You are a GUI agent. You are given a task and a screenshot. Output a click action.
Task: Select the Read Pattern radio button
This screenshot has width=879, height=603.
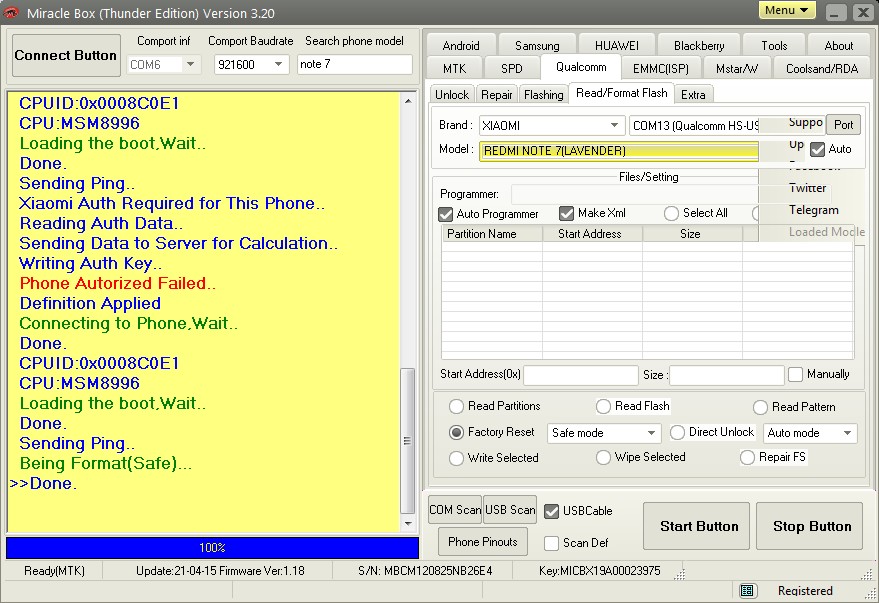[760, 407]
